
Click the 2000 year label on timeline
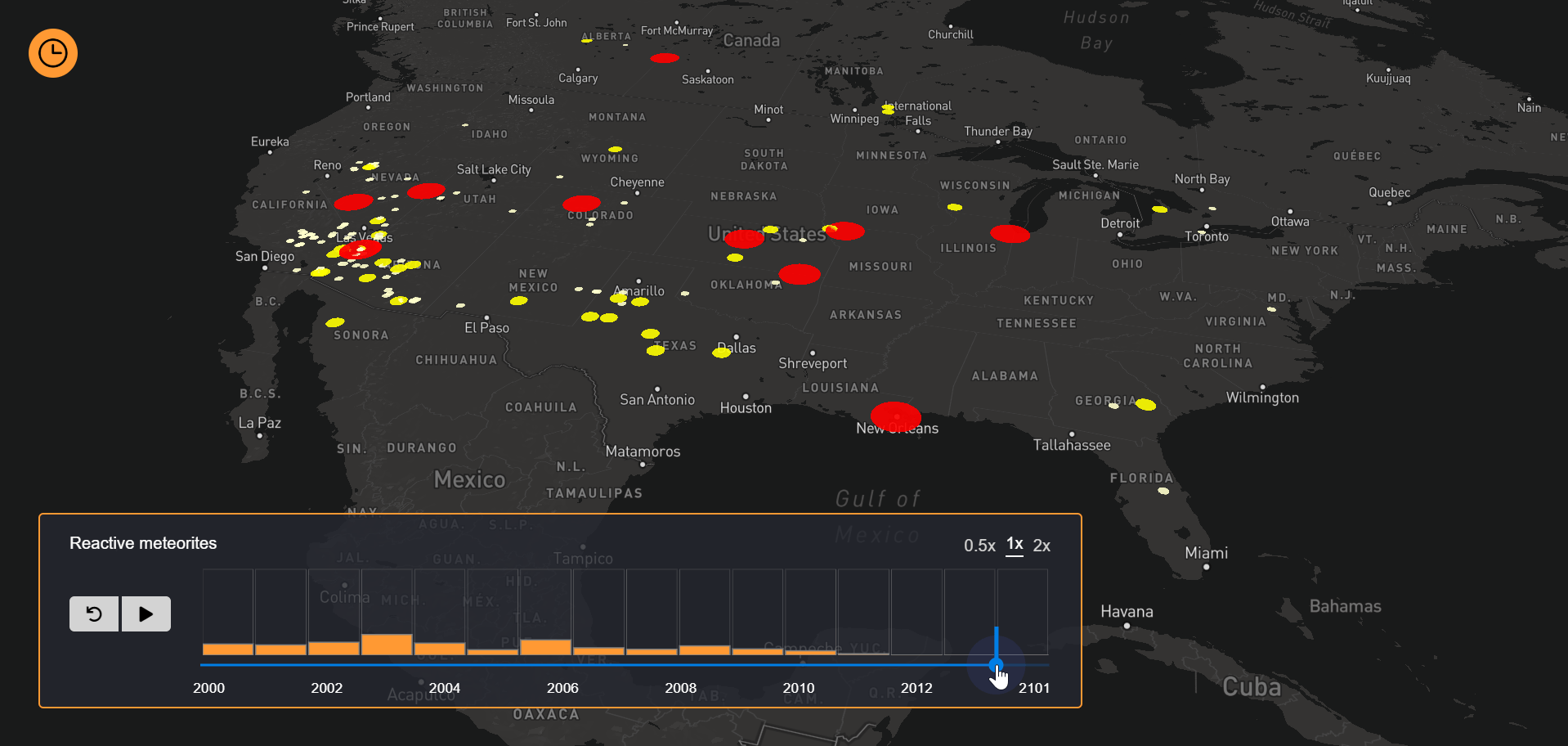pyautogui.click(x=208, y=688)
